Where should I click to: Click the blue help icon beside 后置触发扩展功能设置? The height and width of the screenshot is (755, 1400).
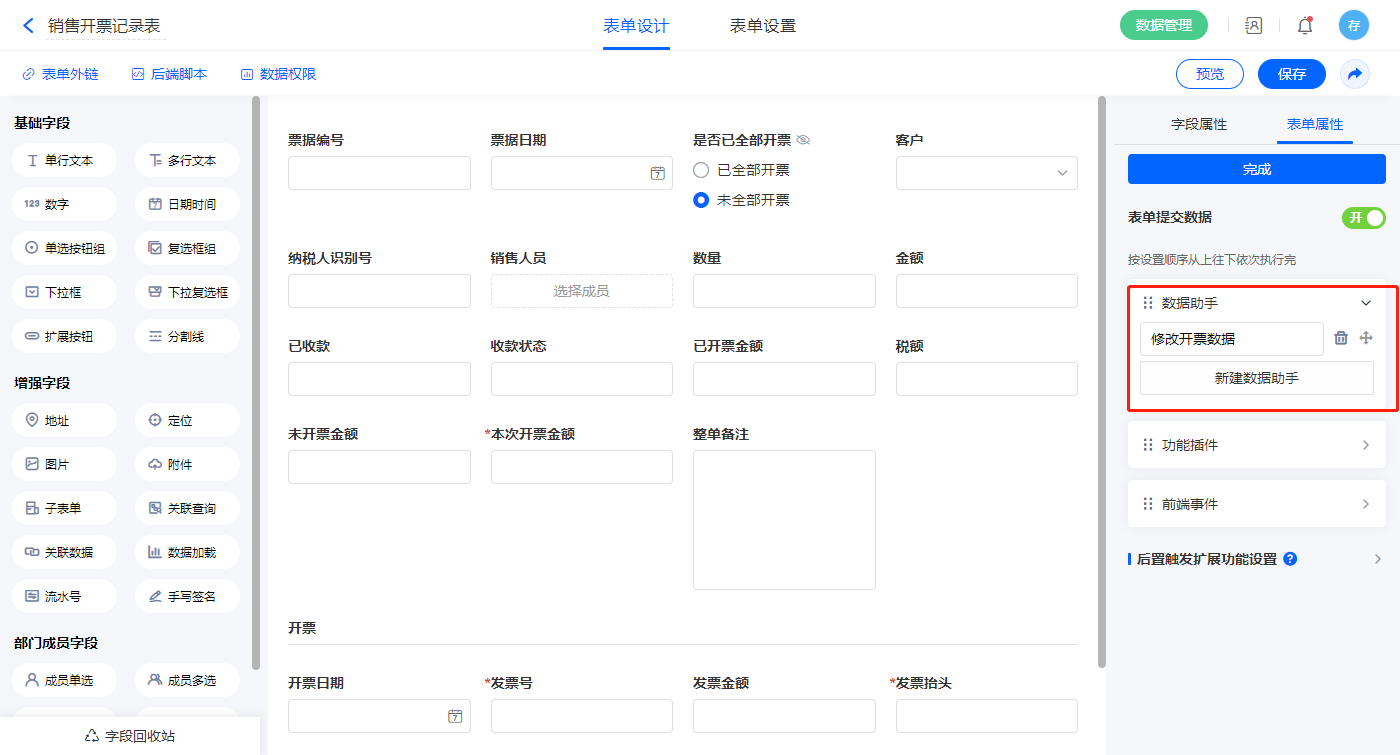pyautogui.click(x=1290, y=559)
